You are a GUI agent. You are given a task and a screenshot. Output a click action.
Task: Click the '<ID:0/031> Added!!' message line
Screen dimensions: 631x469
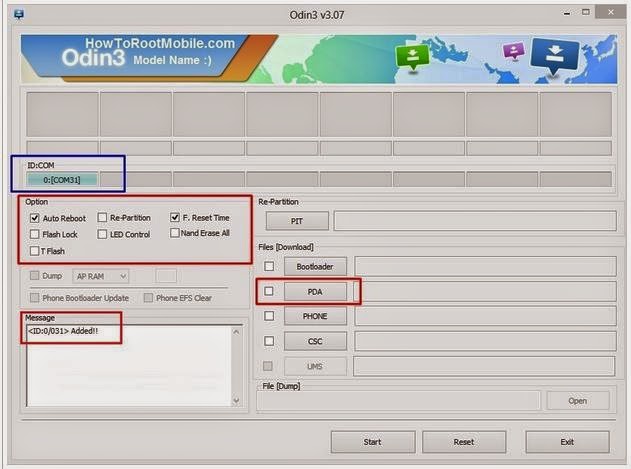coord(63,331)
